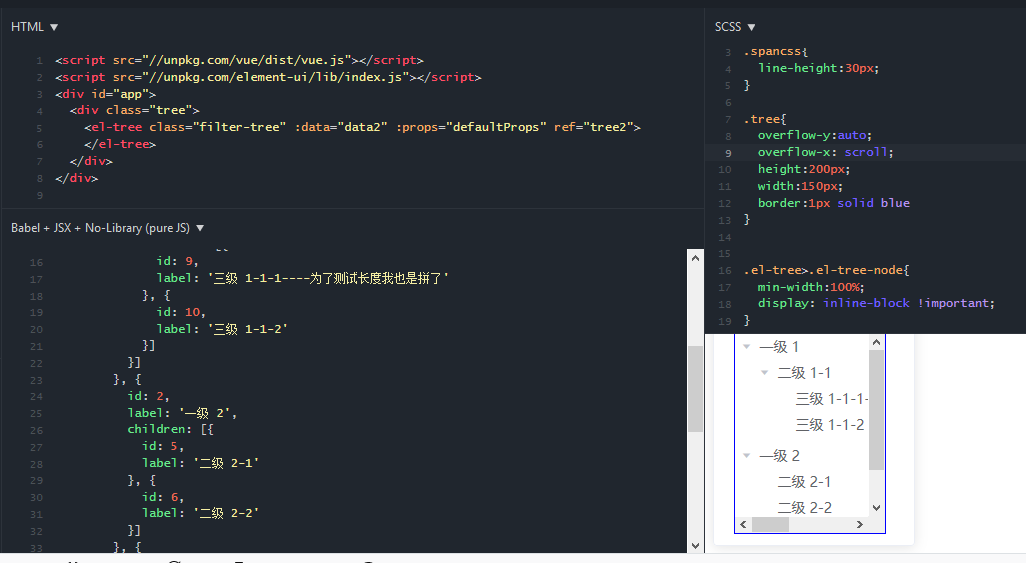Collapse the 一级 2 tree node
This screenshot has width=1026, height=563.
(747, 456)
